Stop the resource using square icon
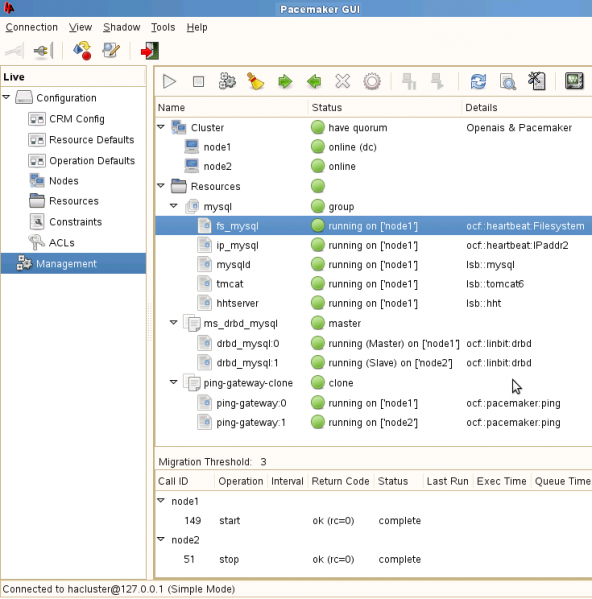Viewport: 592px width, 599px height. [x=198, y=81]
